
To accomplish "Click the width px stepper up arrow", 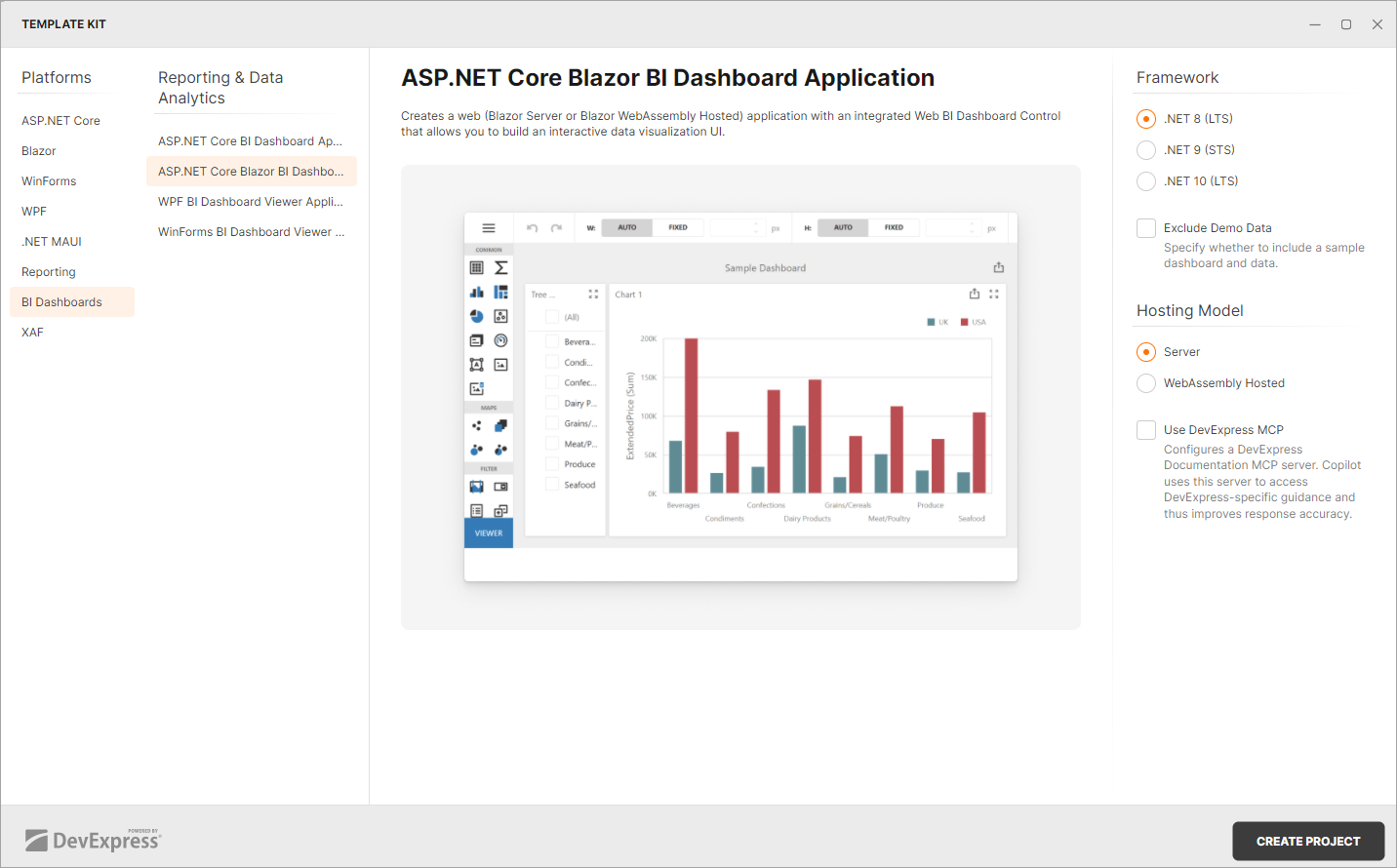I will click(x=755, y=223).
